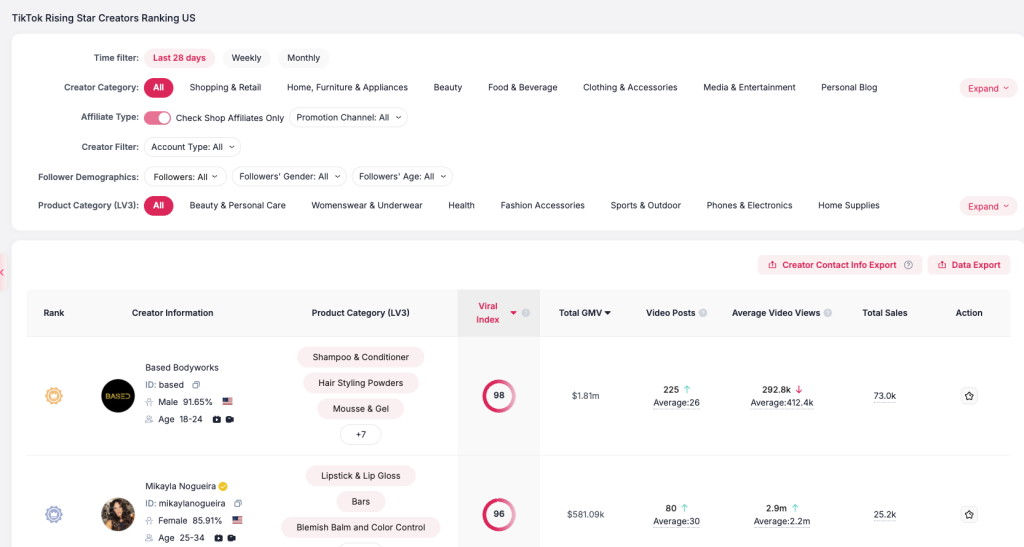Click the Viral Index info icon

(526, 313)
